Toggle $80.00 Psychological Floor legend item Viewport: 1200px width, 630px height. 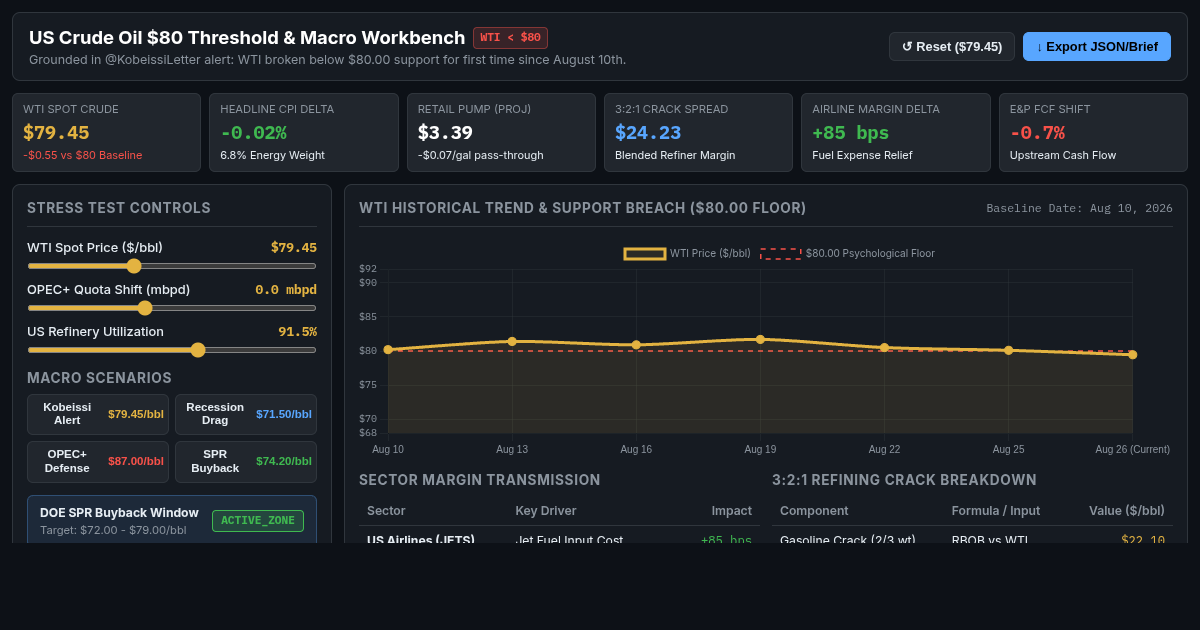[x=847, y=254]
